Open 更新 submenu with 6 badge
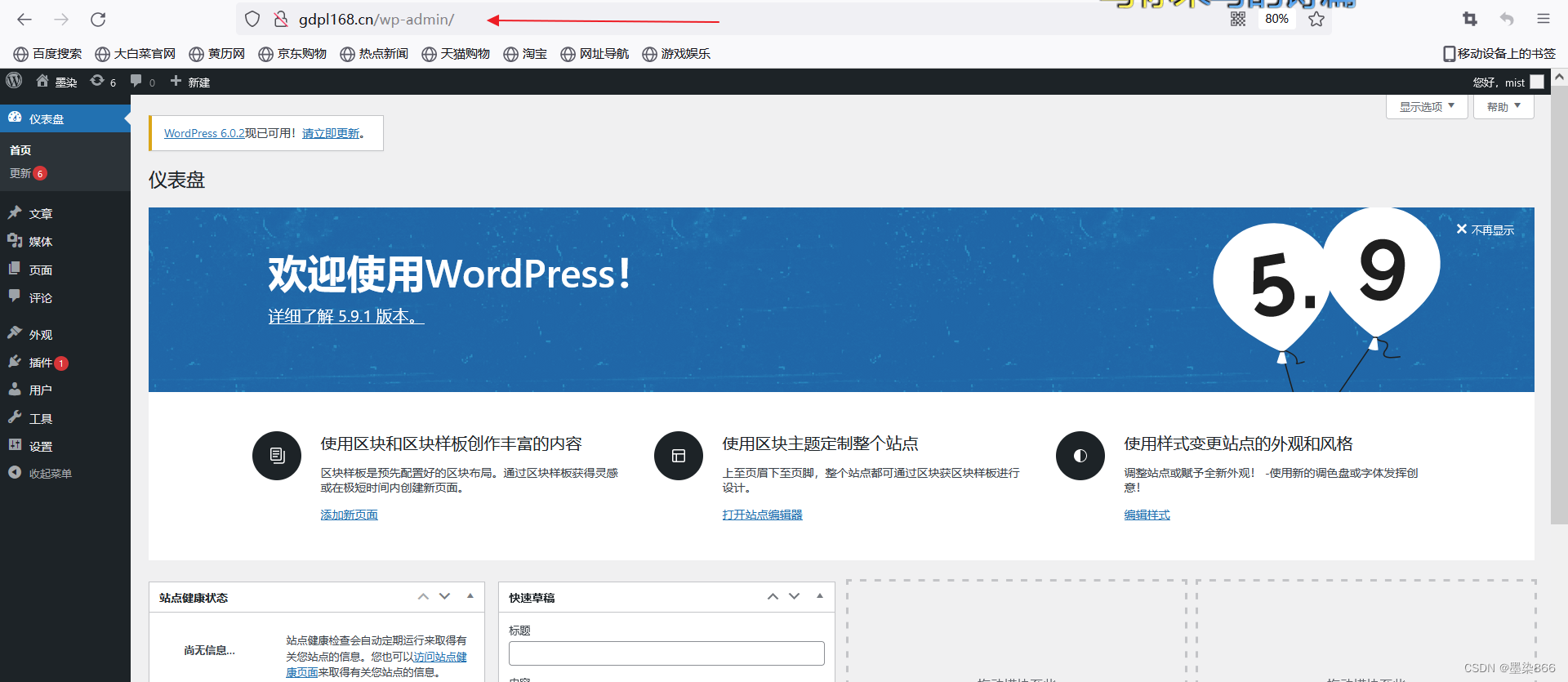The width and height of the screenshot is (1568, 682). pos(28,173)
